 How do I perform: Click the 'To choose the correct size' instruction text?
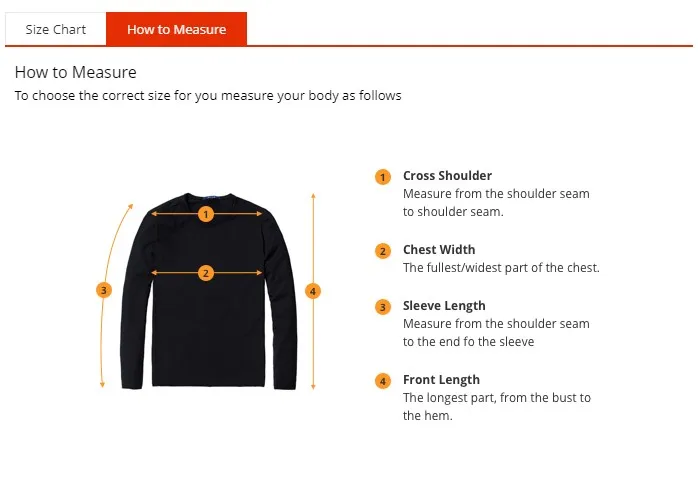pos(208,96)
